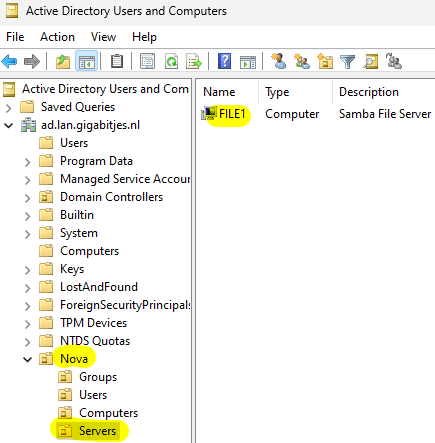
Task: Open the Action menu
Action: click(x=57, y=37)
